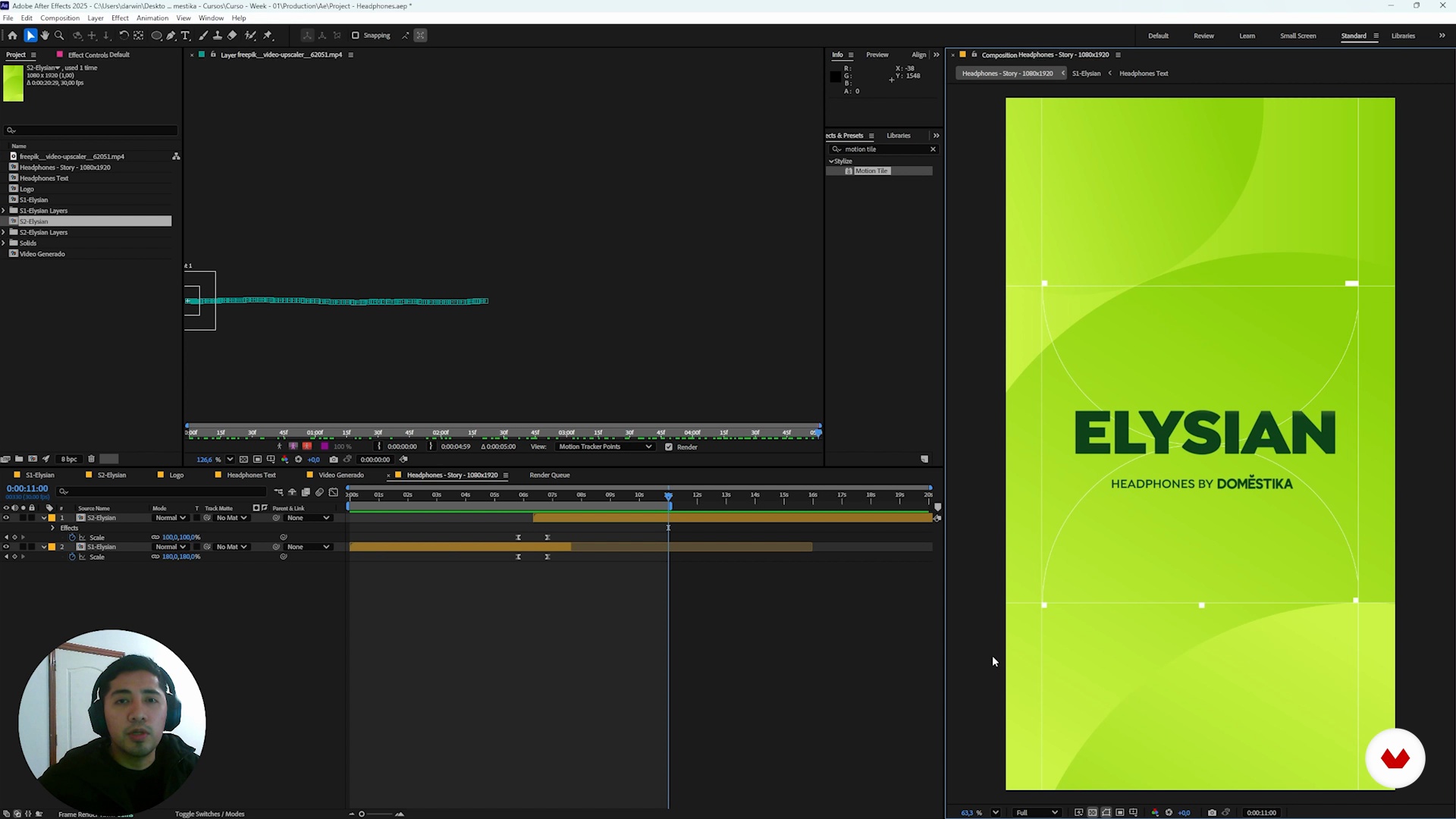Click the S1-Elysian breadcrumb in viewer
Image resolution: width=1456 pixels, height=819 pixels.
1086,74
